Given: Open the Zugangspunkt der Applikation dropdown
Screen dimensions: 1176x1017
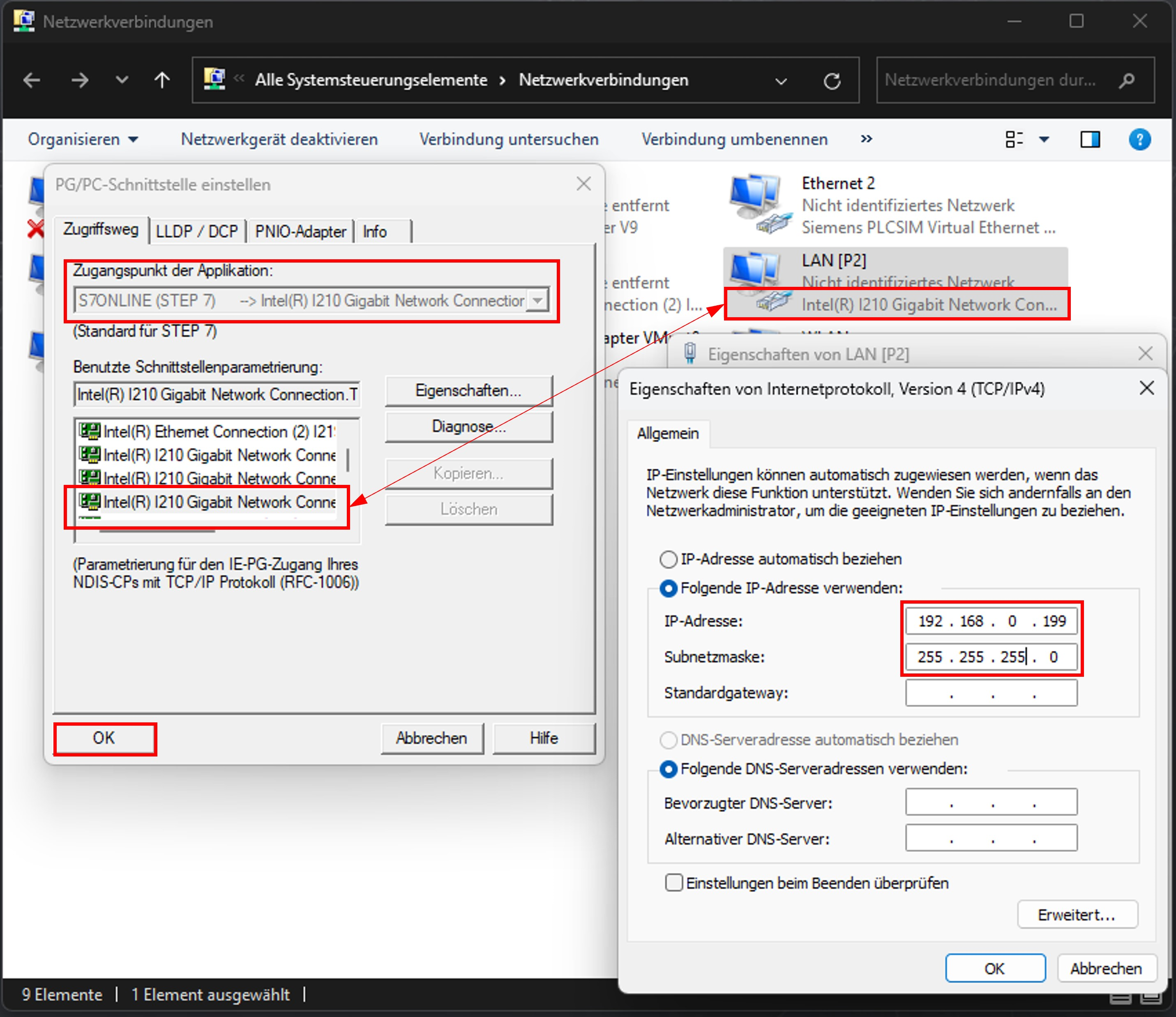Looking at the screenshot, I should 537,300.
